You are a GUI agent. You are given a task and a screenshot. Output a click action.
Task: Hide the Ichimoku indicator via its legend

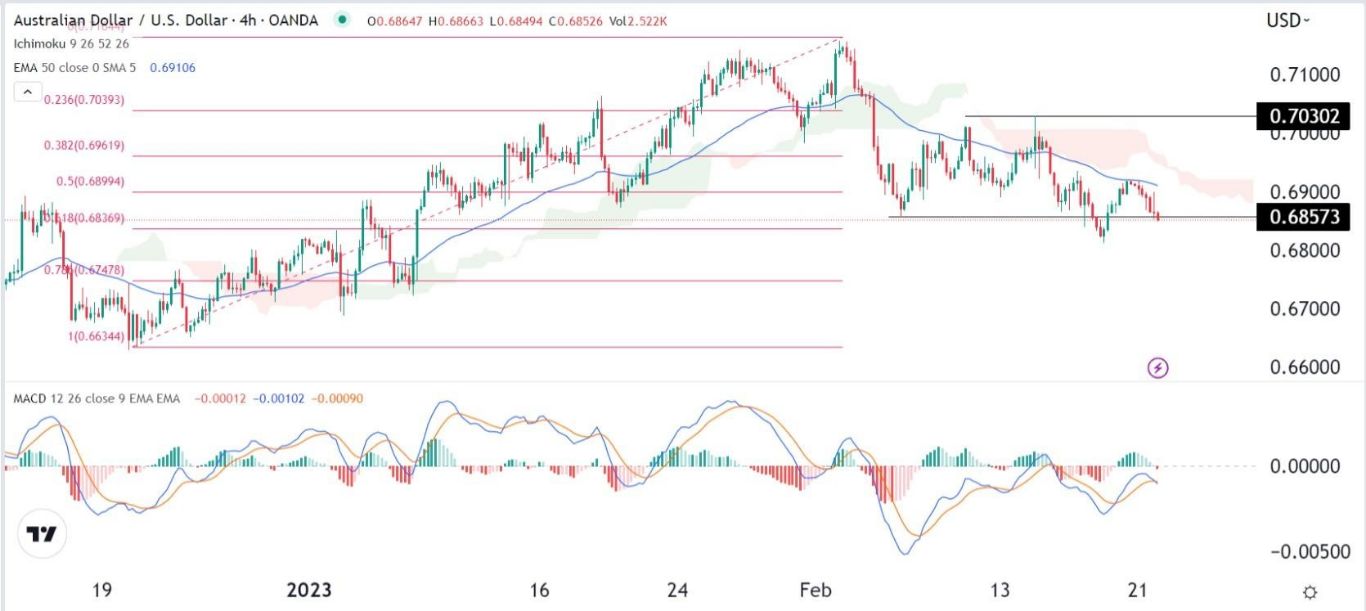tap(70, 43)
